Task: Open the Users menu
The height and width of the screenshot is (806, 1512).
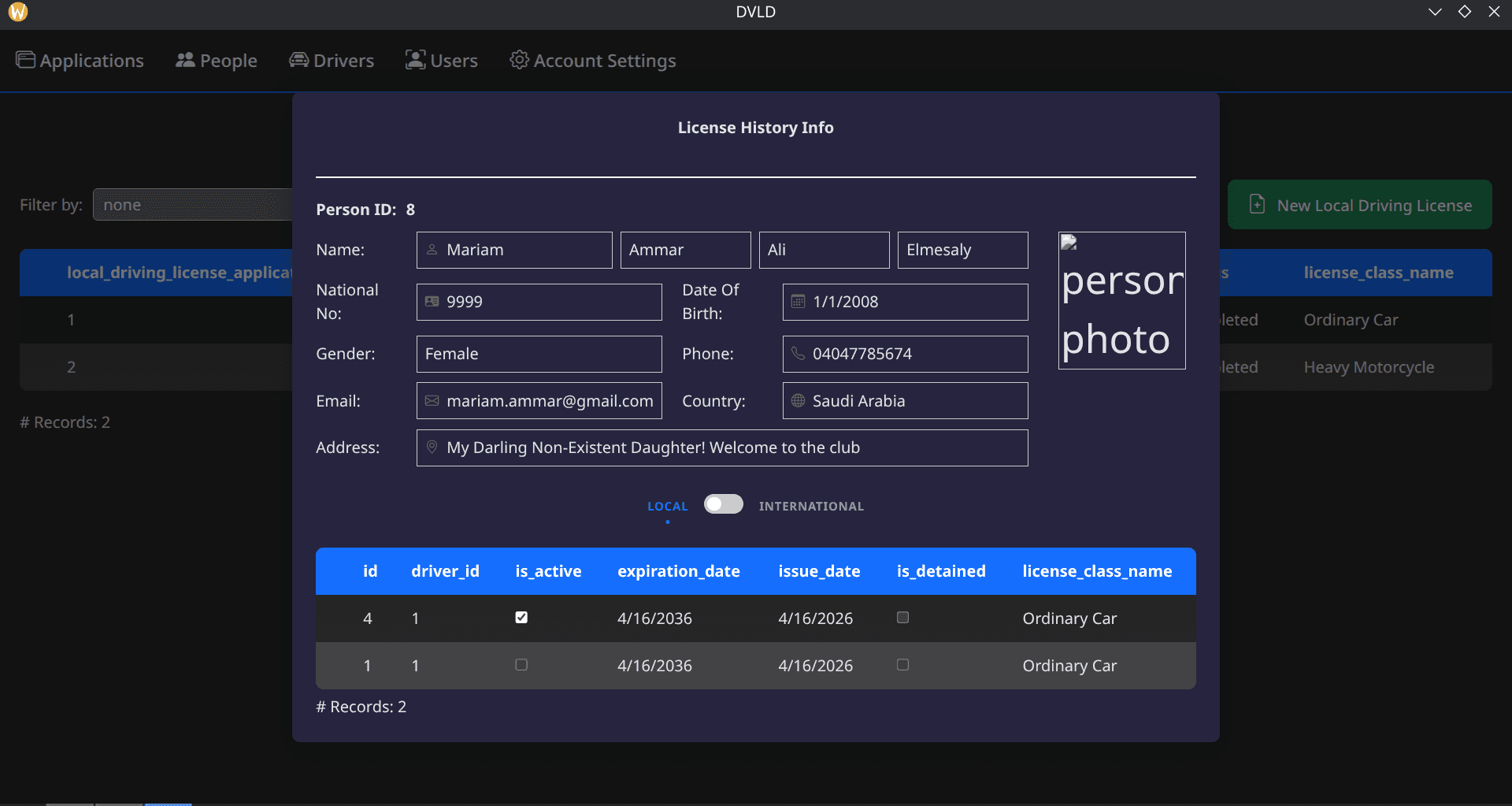Action: coord(442,61)
